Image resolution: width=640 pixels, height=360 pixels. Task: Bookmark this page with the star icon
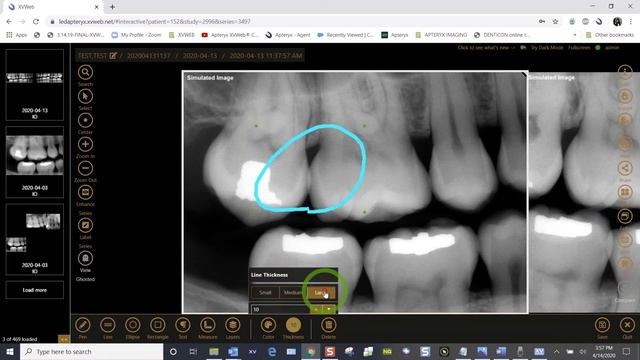click(555, 22)
